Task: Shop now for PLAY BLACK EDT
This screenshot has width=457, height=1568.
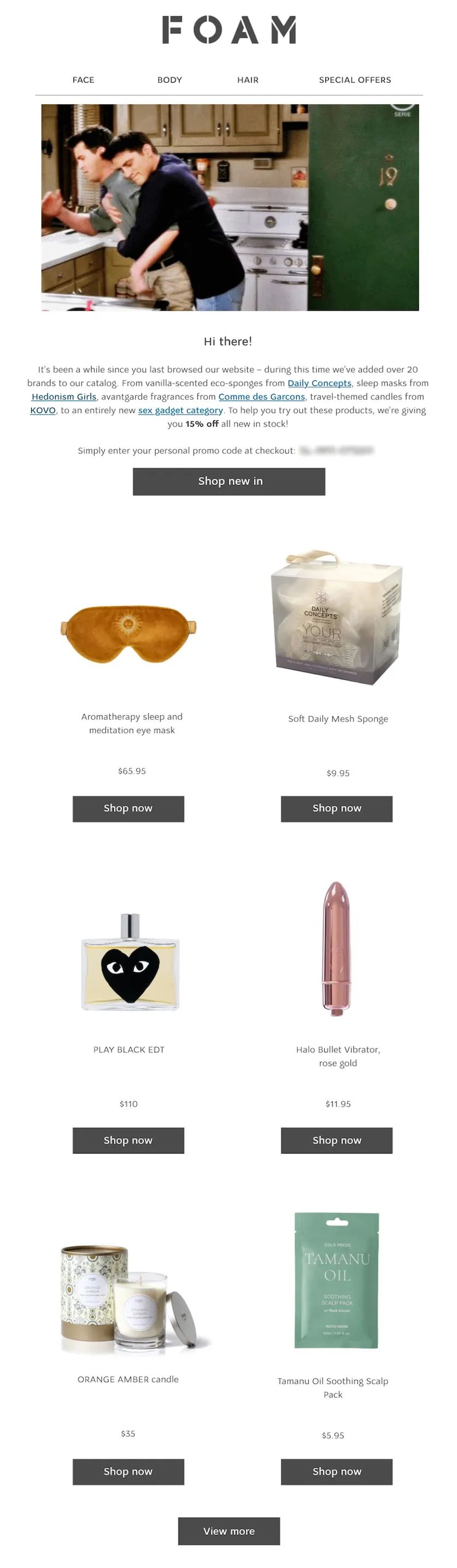Action: tap(128, 1141)
